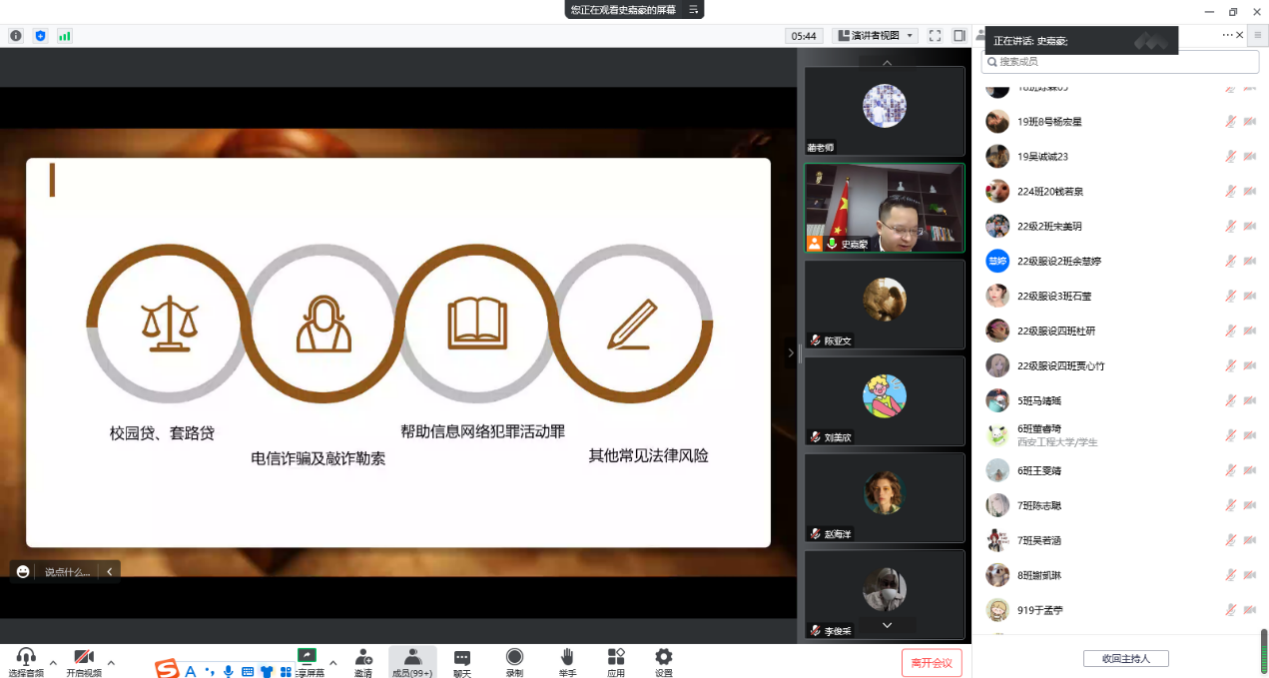1269x678 pixels.
Task: Open the 聊天 chat icon
Action: tap(462, 660)
